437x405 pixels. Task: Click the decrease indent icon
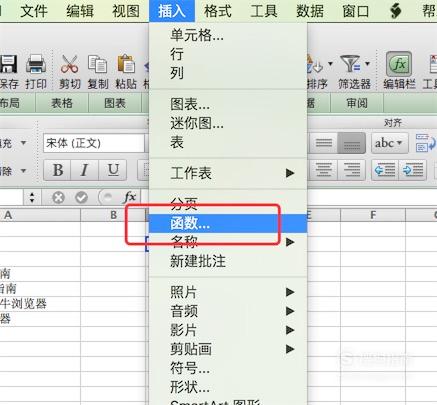[385, 170]
